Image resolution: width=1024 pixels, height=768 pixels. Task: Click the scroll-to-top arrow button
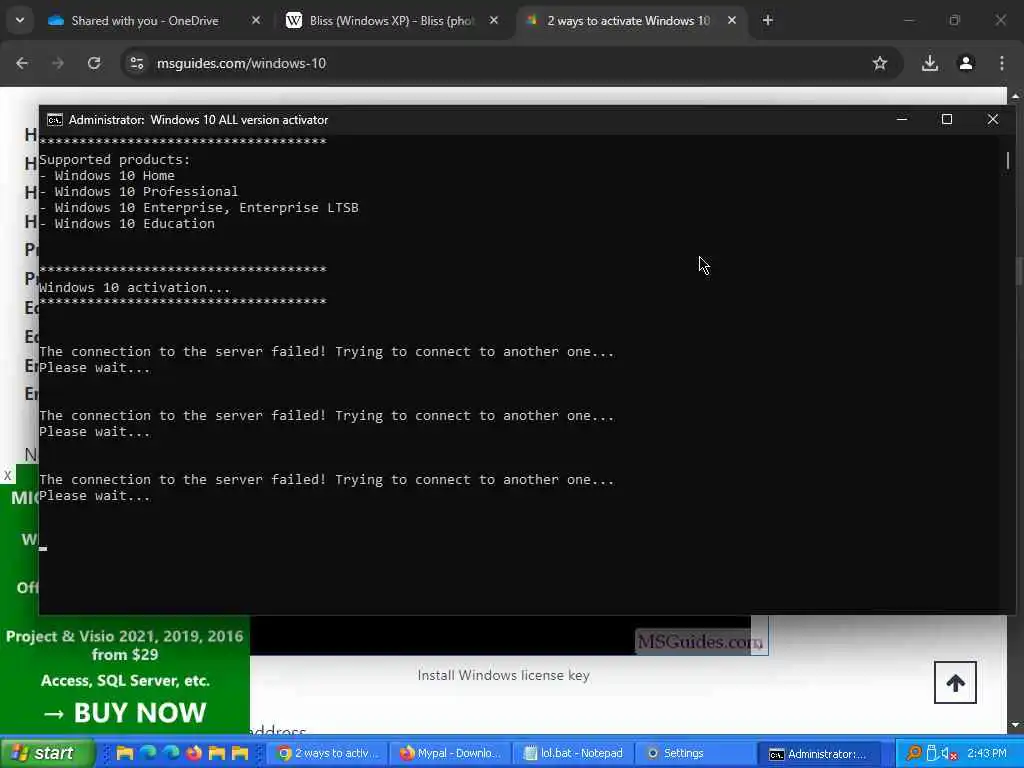(955, 683)
